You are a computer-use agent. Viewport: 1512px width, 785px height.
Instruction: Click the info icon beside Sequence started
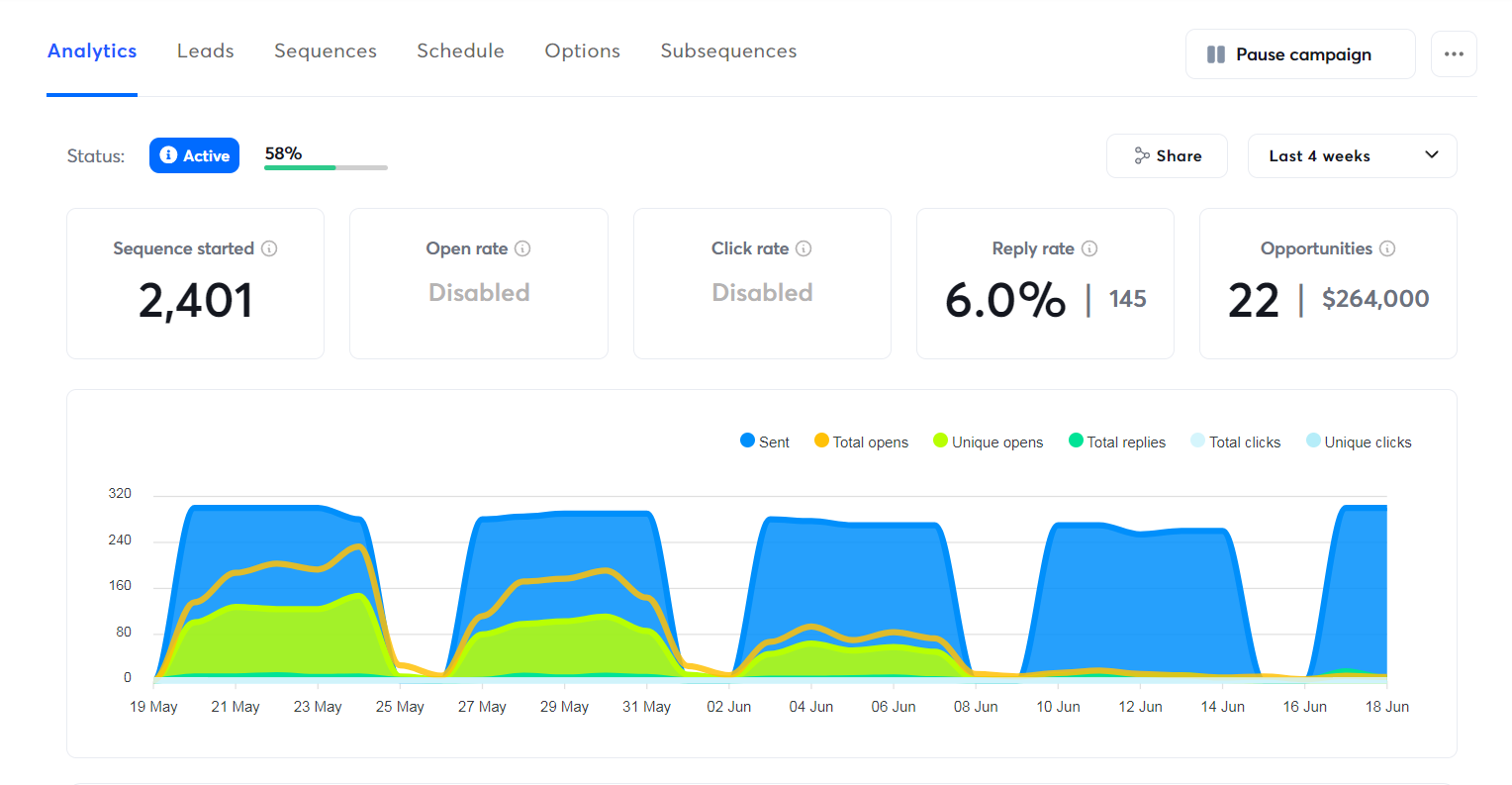pyautogui.click(x=269, y=248)
